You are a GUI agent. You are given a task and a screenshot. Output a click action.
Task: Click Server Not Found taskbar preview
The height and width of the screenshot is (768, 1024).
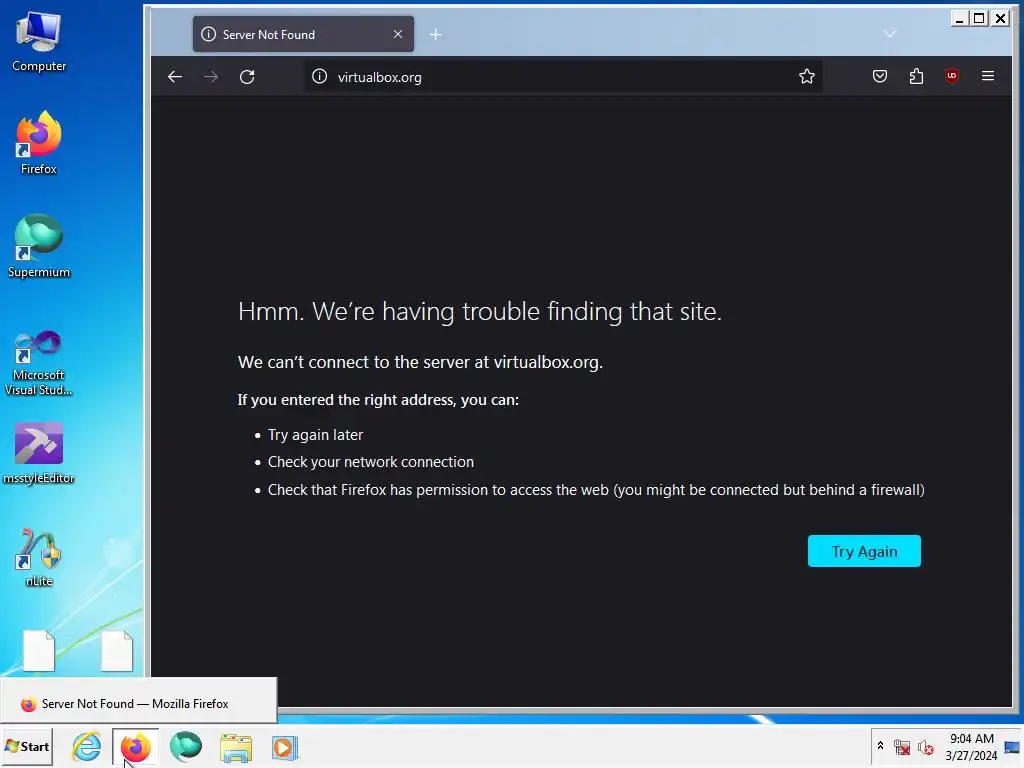point(138,703)
